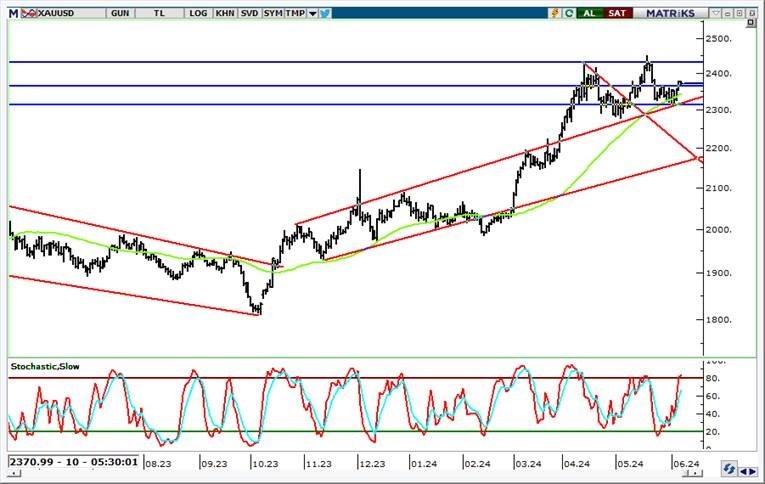
Task: Click the envelope icon beside XAUUSD
Action: pyautogui.click(x=27, y=13)
